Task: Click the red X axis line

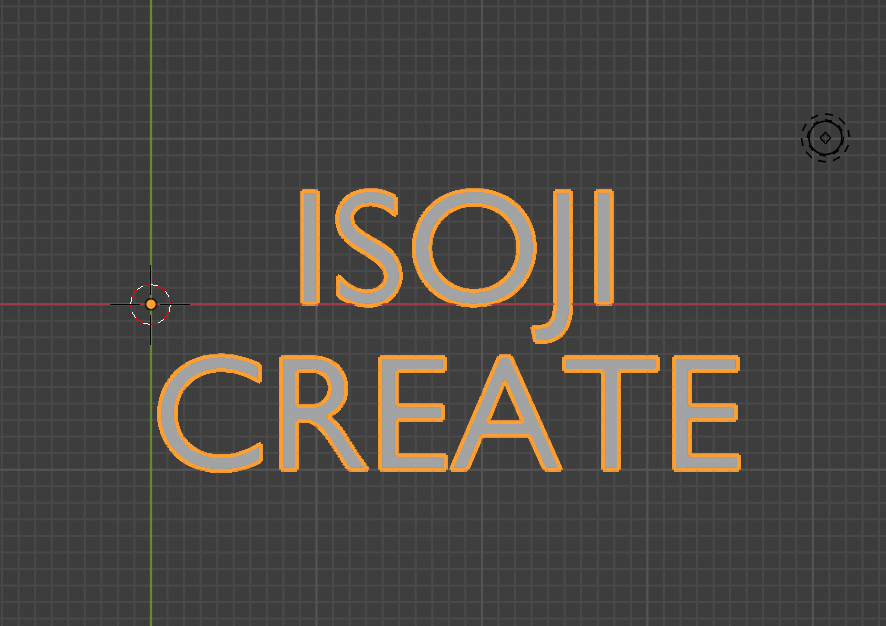Action: click(760, 304)
